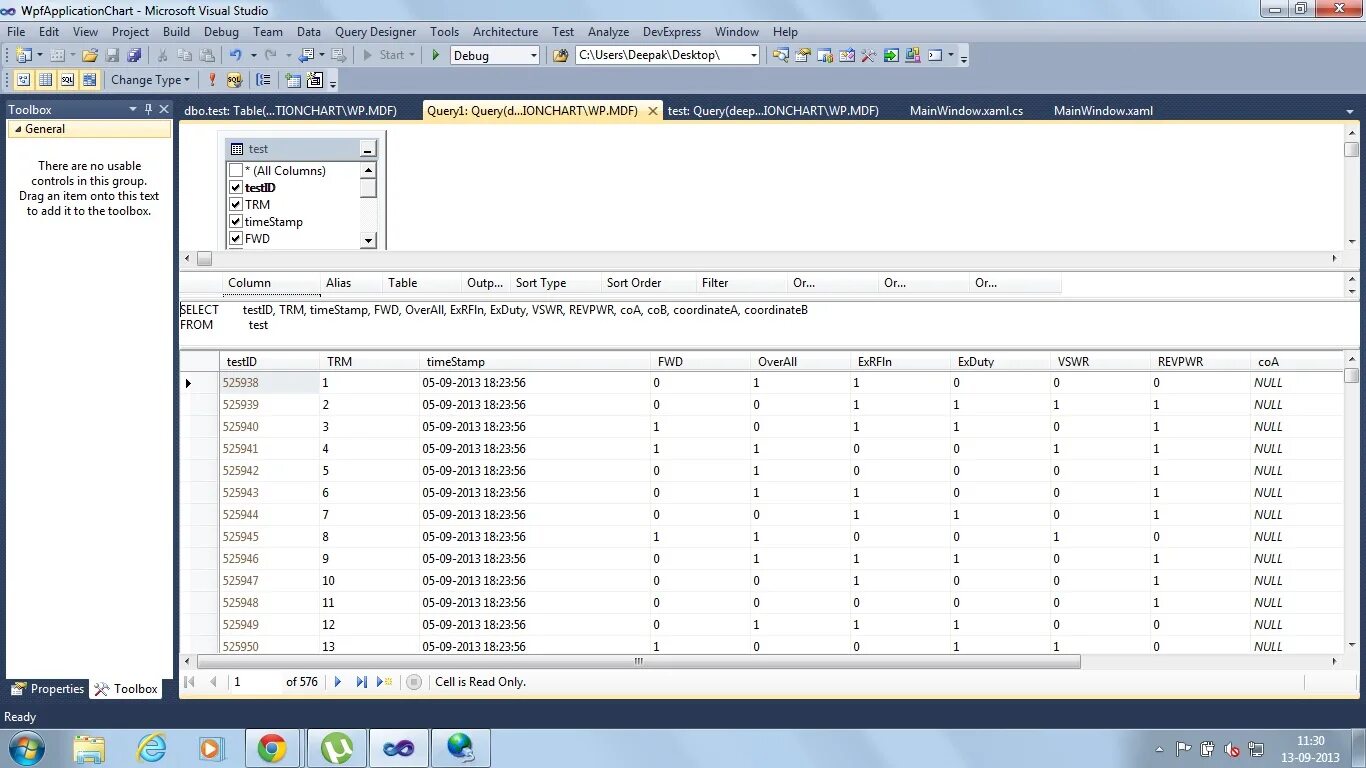Open Properties Window toolbar icon
1366x768 pixels.
click(802, 55)
